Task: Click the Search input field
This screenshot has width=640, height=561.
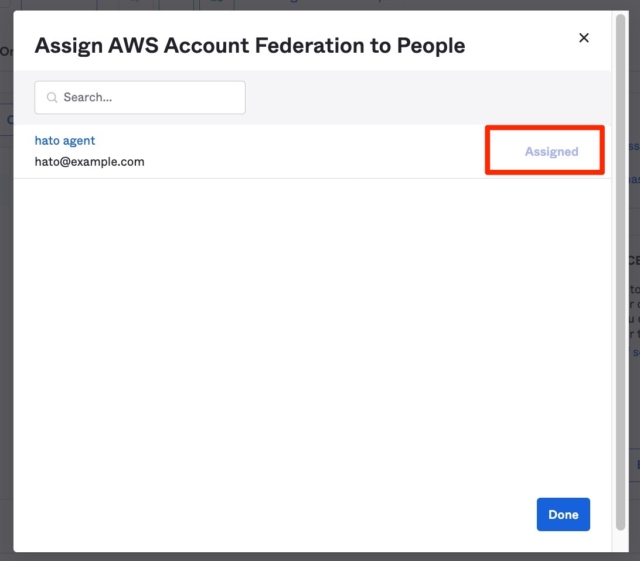Action: tap(140, 97)
